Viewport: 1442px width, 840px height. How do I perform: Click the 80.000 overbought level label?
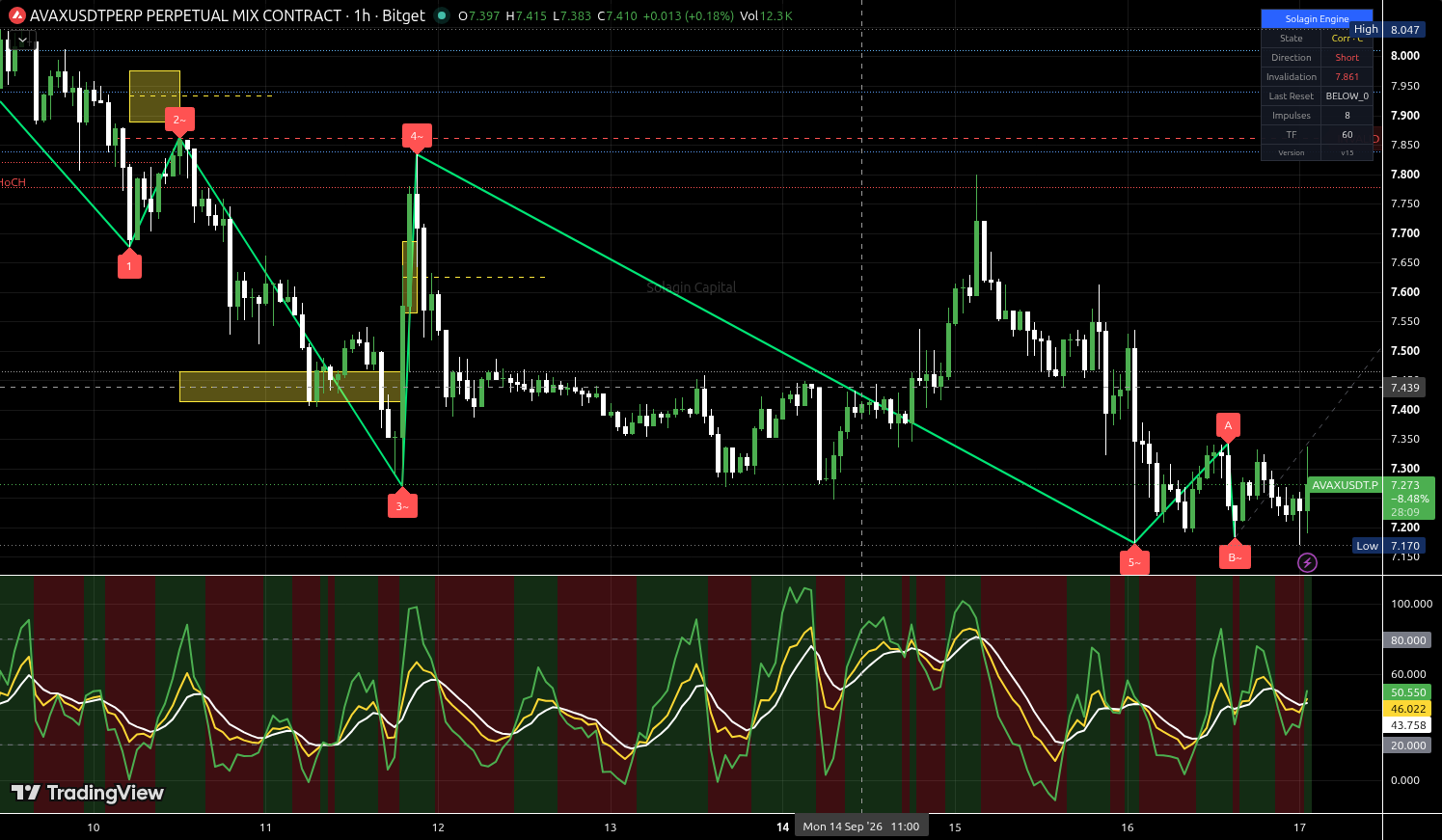tap(1408, 640)
